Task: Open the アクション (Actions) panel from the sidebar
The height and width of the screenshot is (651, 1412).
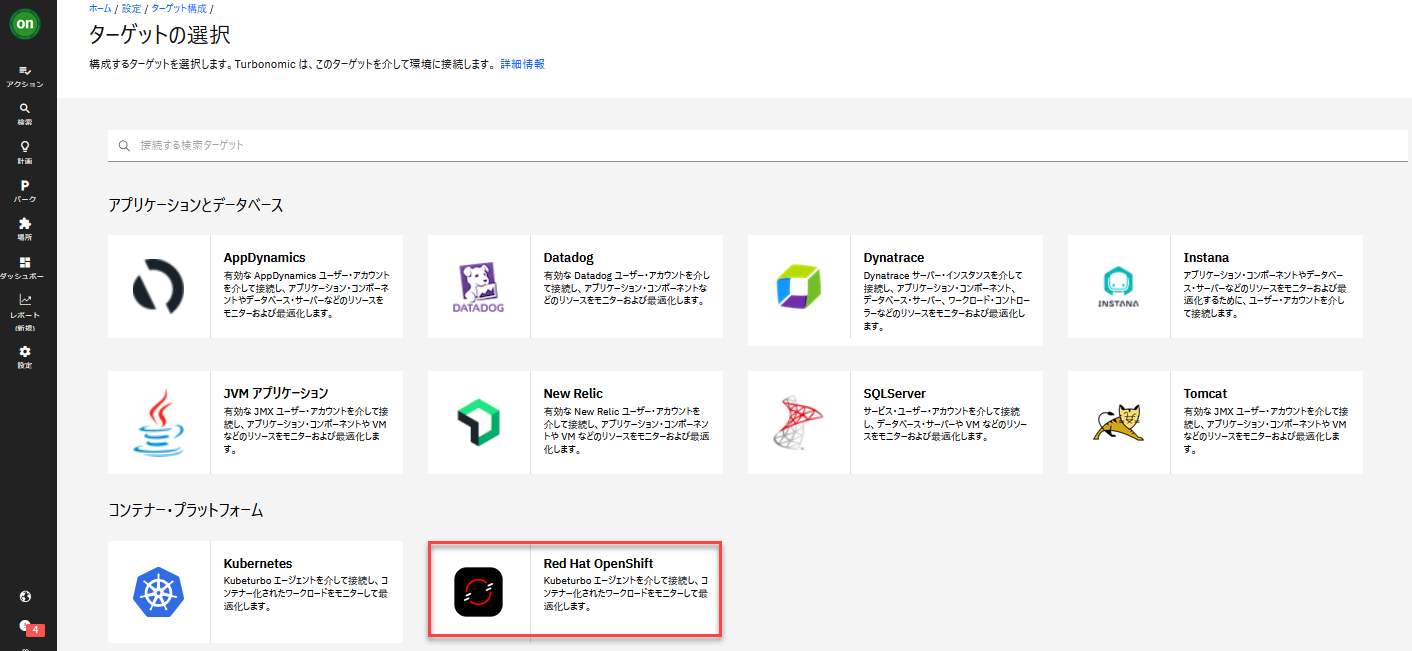Action: click(27, 76)
